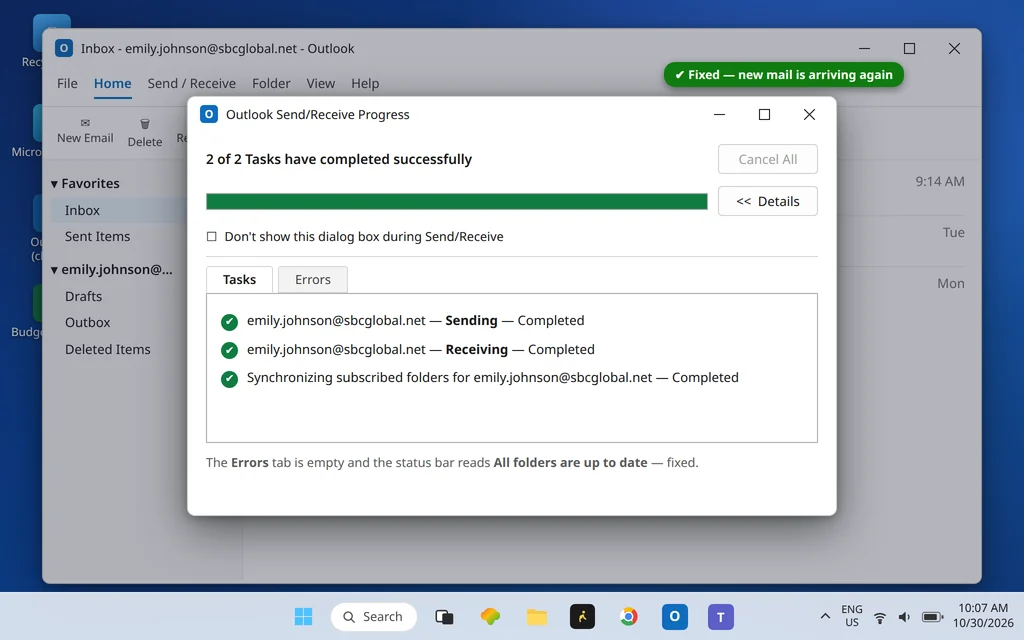Viewport: 1024px width, 640px height.
Task: Close the main Outlook Inbox window
Action: 954,48
